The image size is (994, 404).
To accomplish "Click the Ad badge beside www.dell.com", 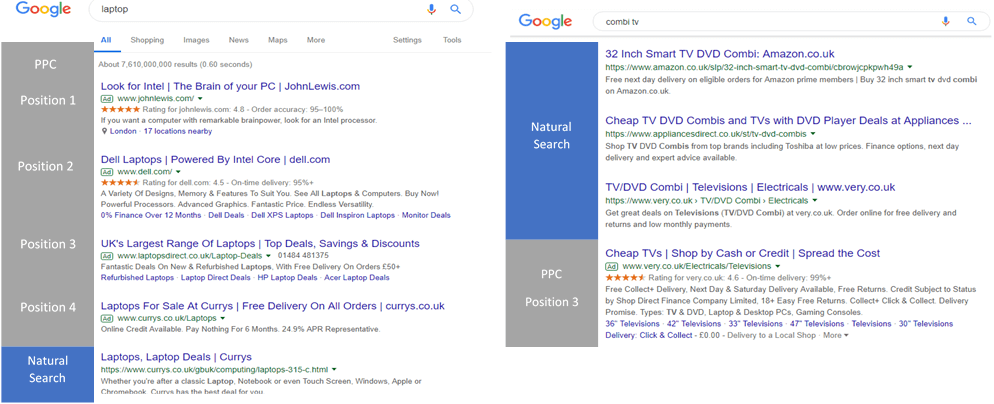I will pyautogui.click(x=107, y=172).
